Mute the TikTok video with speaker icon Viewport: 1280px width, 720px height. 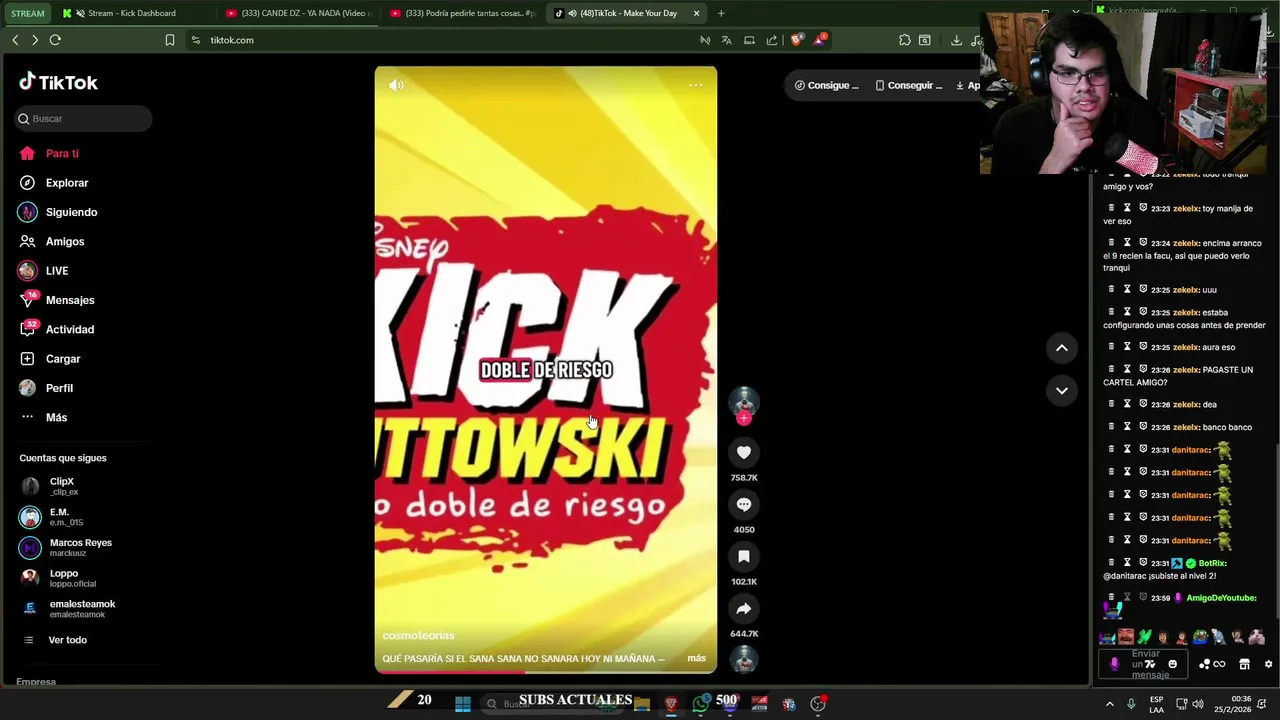coord(397,85)
